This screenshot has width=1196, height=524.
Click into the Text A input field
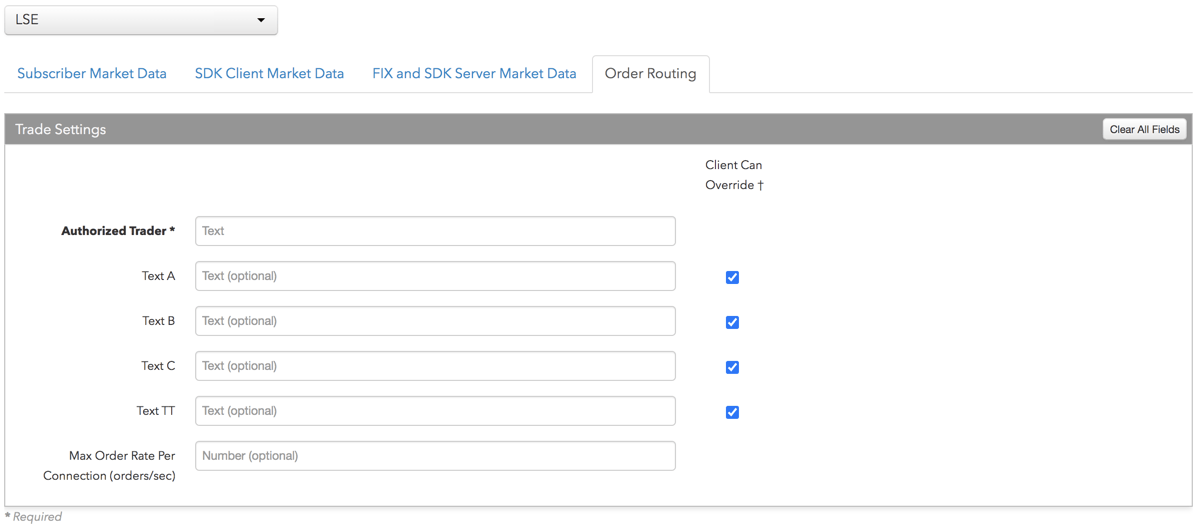click(436, 276)
